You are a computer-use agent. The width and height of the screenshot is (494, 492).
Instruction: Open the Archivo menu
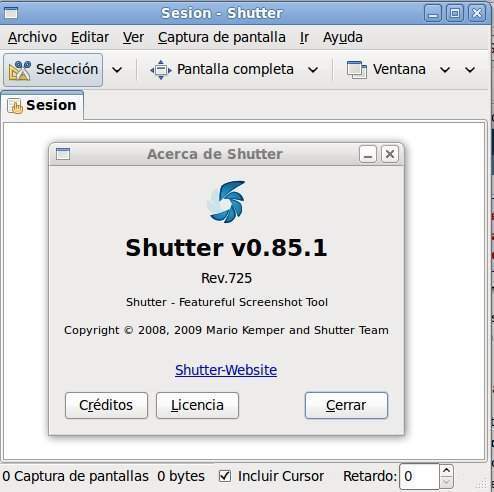coord(32,37)
